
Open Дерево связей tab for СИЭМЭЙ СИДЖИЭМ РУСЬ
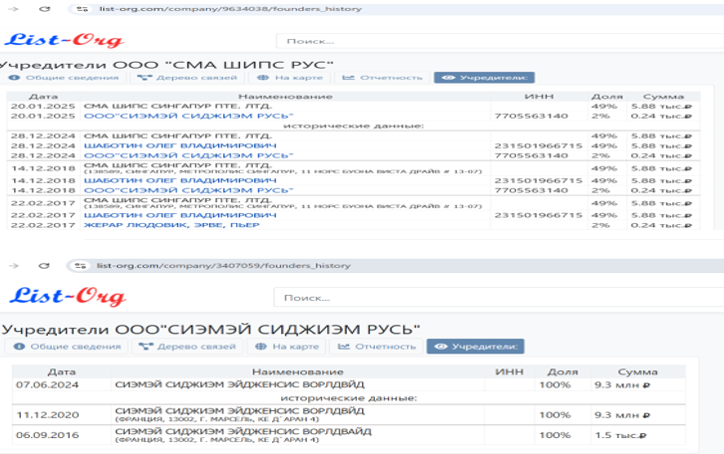[188, 346]
